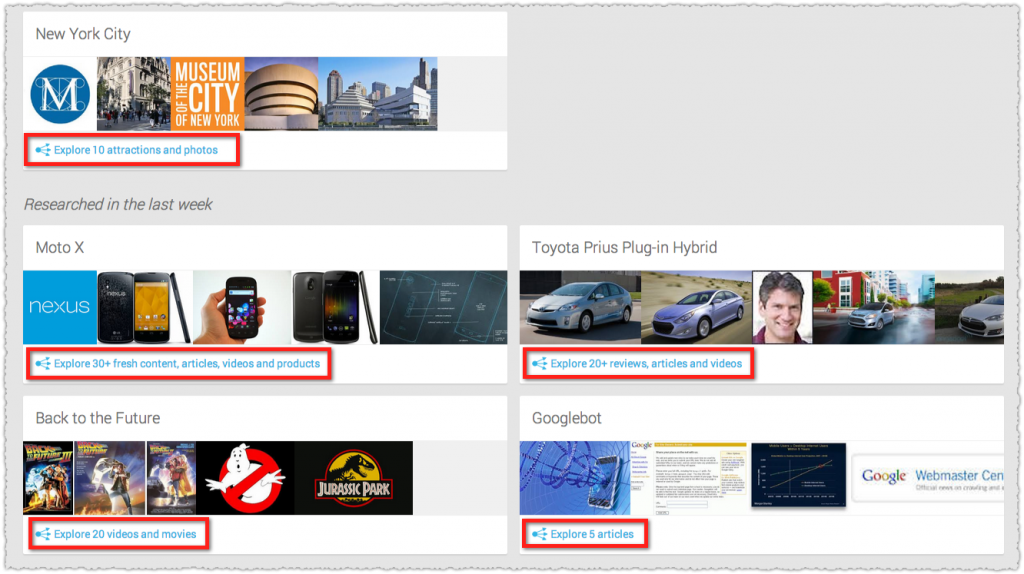Open the hand holding phone photo
This screenshot has height=574, width=1024.
click(x=242, y=308)
